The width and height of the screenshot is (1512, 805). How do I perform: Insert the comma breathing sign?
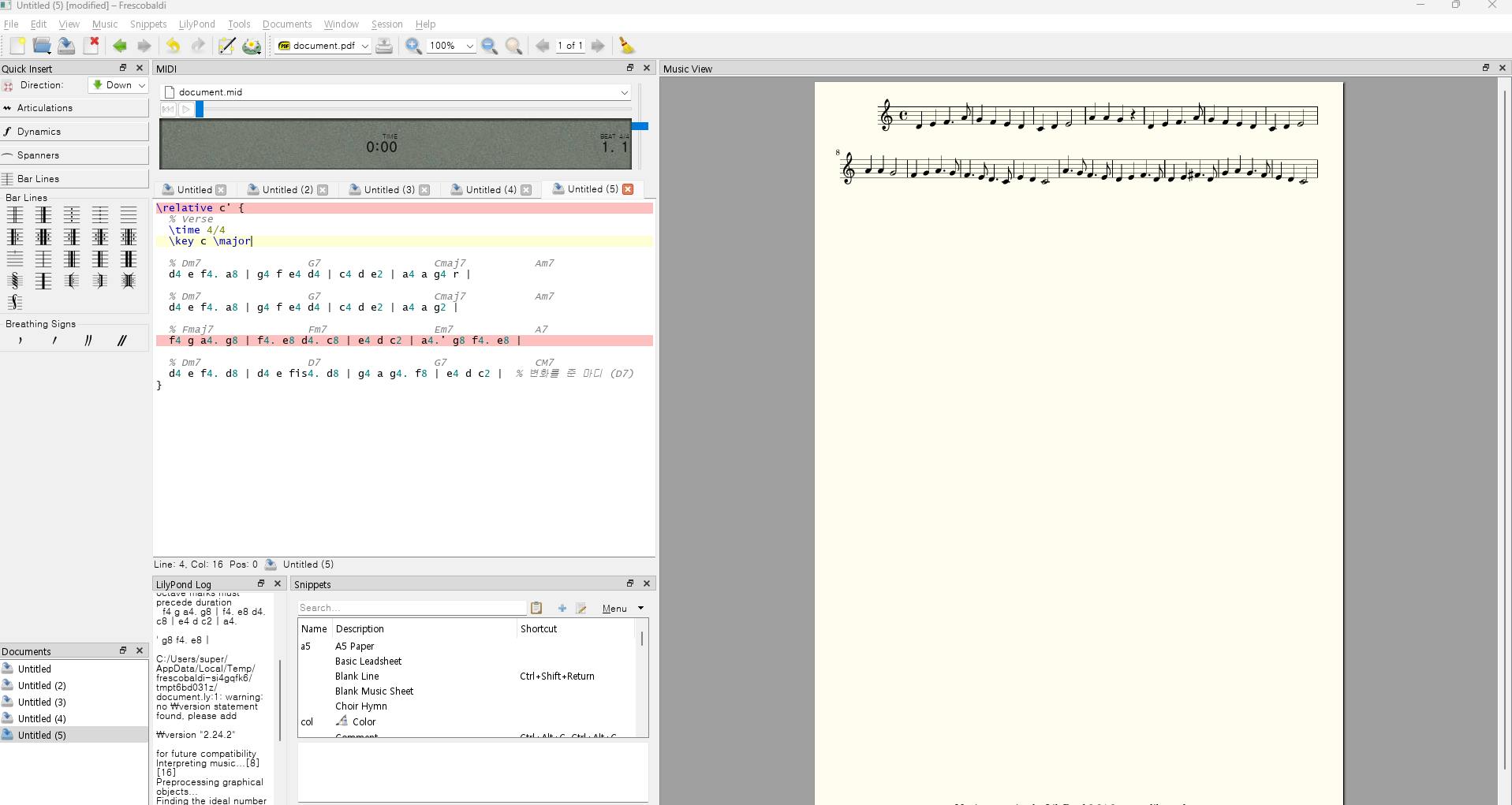coord(21,341)
